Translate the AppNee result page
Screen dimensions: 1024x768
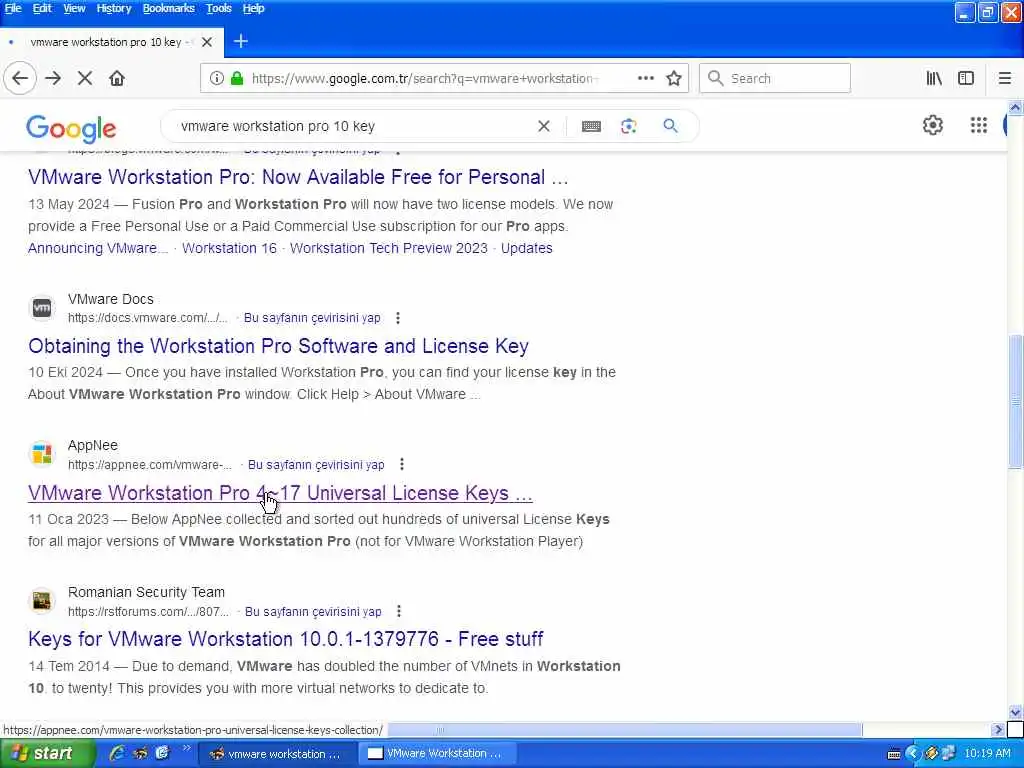(316, 465)
